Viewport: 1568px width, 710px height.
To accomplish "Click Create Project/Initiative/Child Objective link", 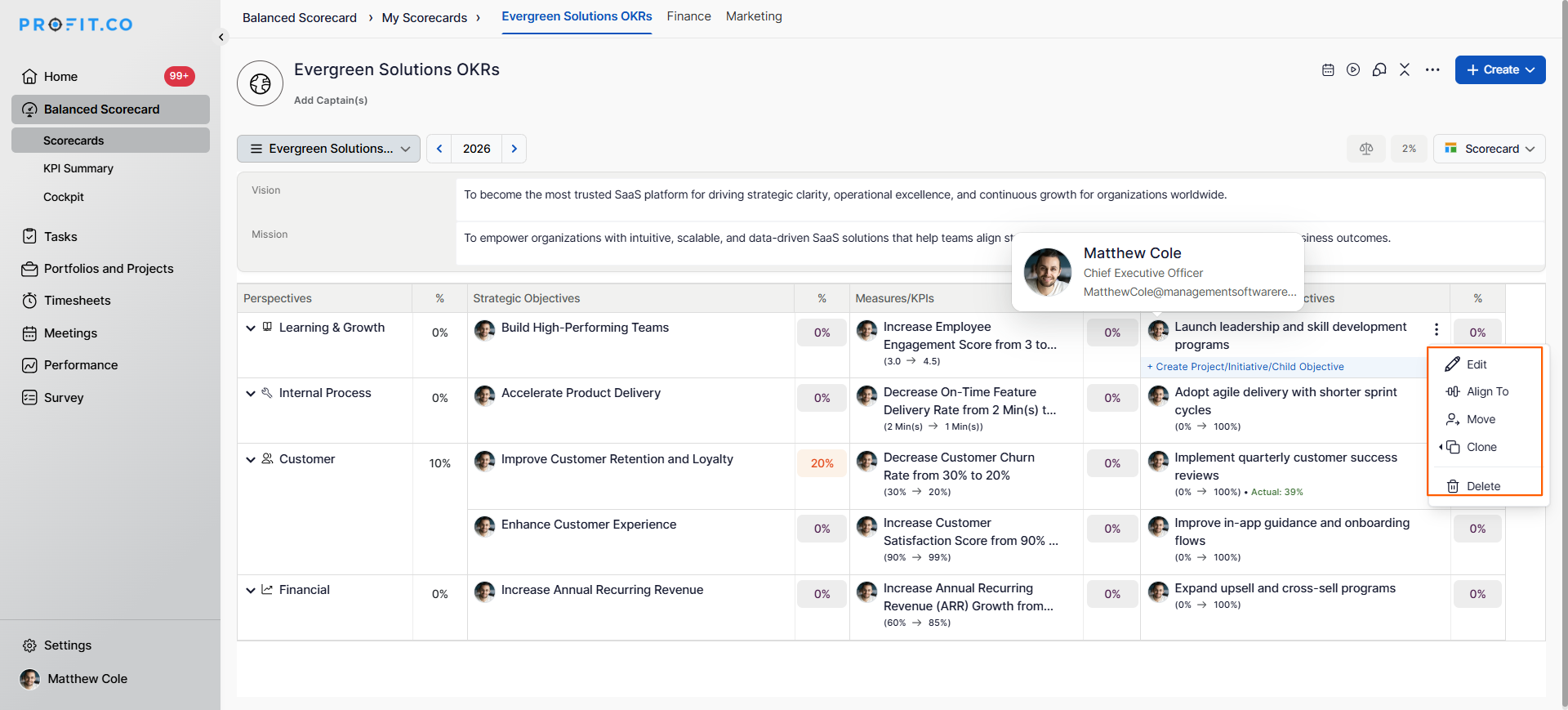I will (1249, 367).
